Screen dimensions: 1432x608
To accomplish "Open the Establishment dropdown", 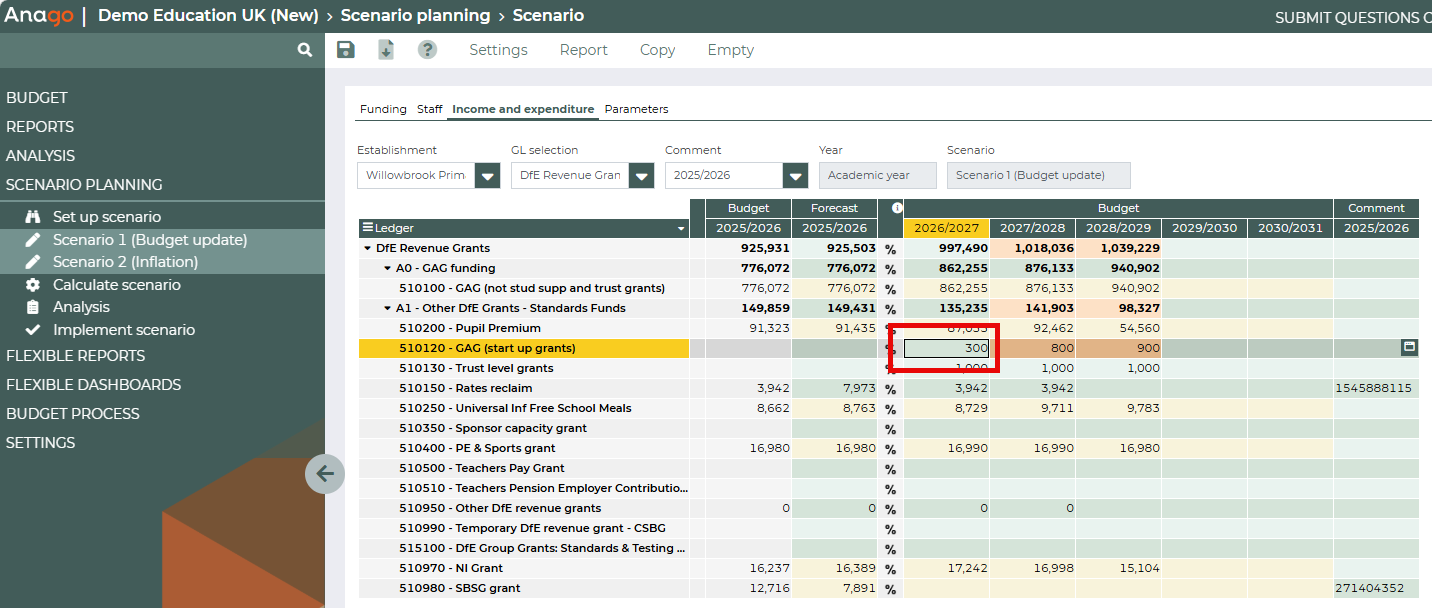I will [x=487, y=176].
